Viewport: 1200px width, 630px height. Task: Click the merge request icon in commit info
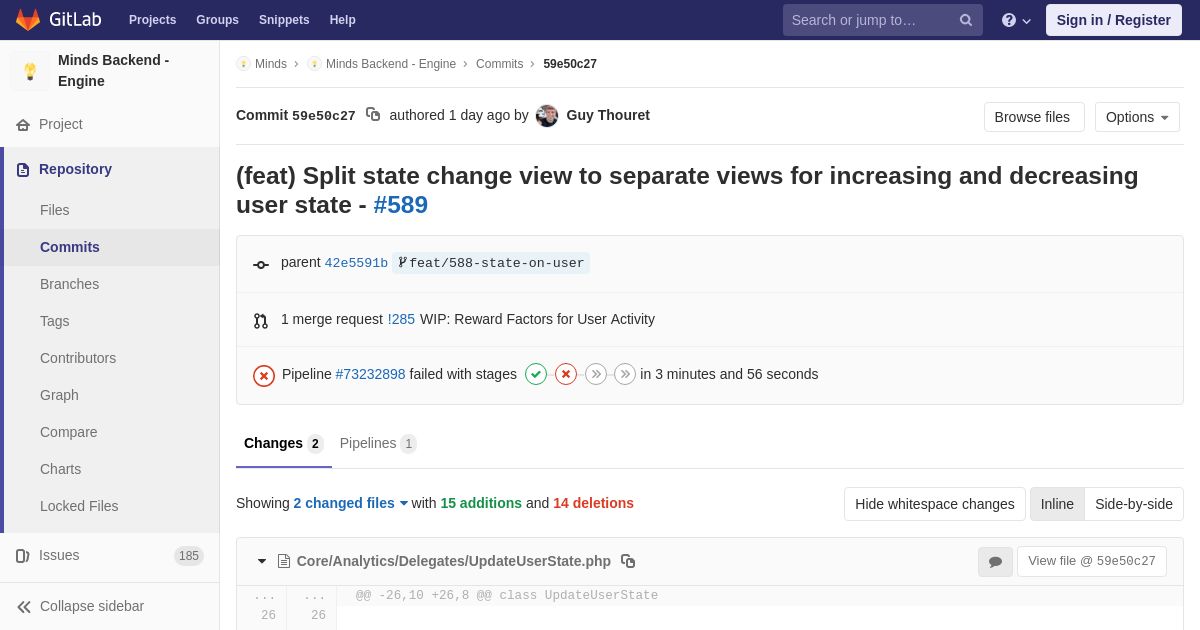pos(261,321)
